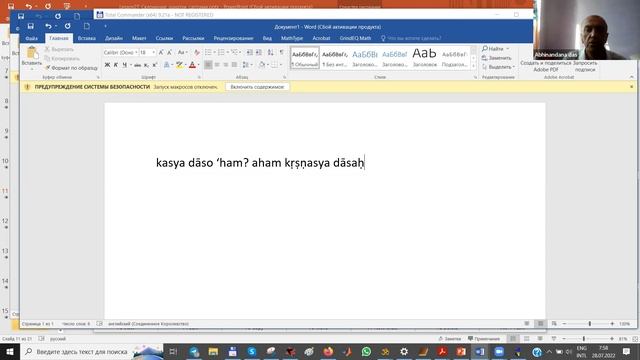Increase font size with the grow-font icon
The image size is (640, 360).
161,53
